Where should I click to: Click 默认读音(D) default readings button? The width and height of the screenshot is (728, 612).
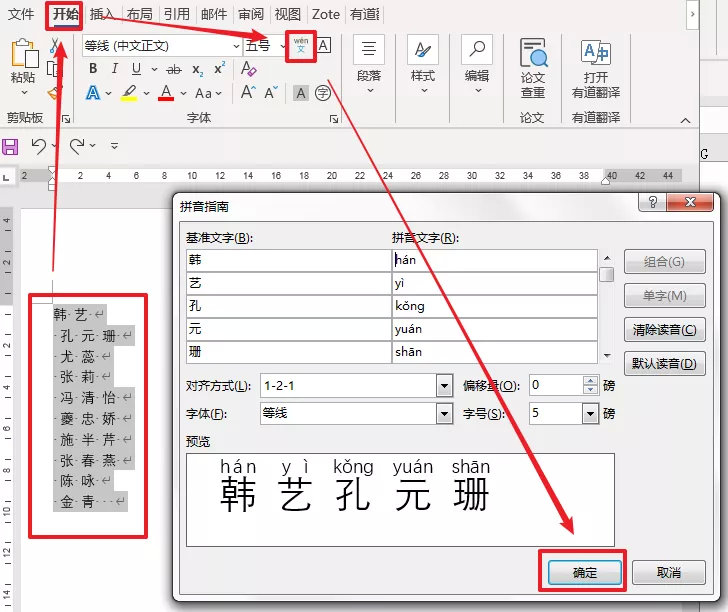pos(664,364)
